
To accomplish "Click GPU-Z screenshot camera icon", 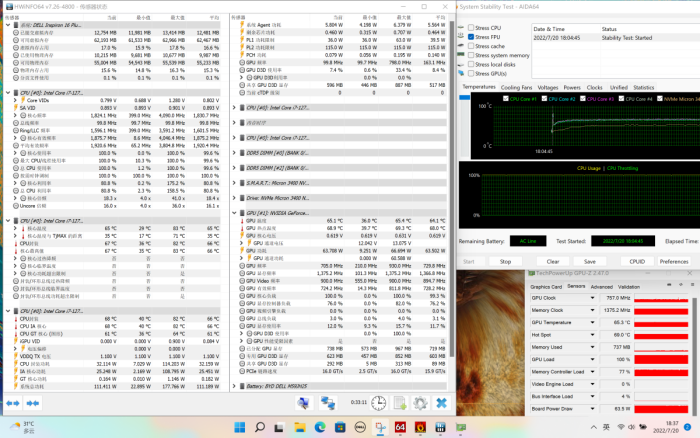I will click(x=669, y=284).
